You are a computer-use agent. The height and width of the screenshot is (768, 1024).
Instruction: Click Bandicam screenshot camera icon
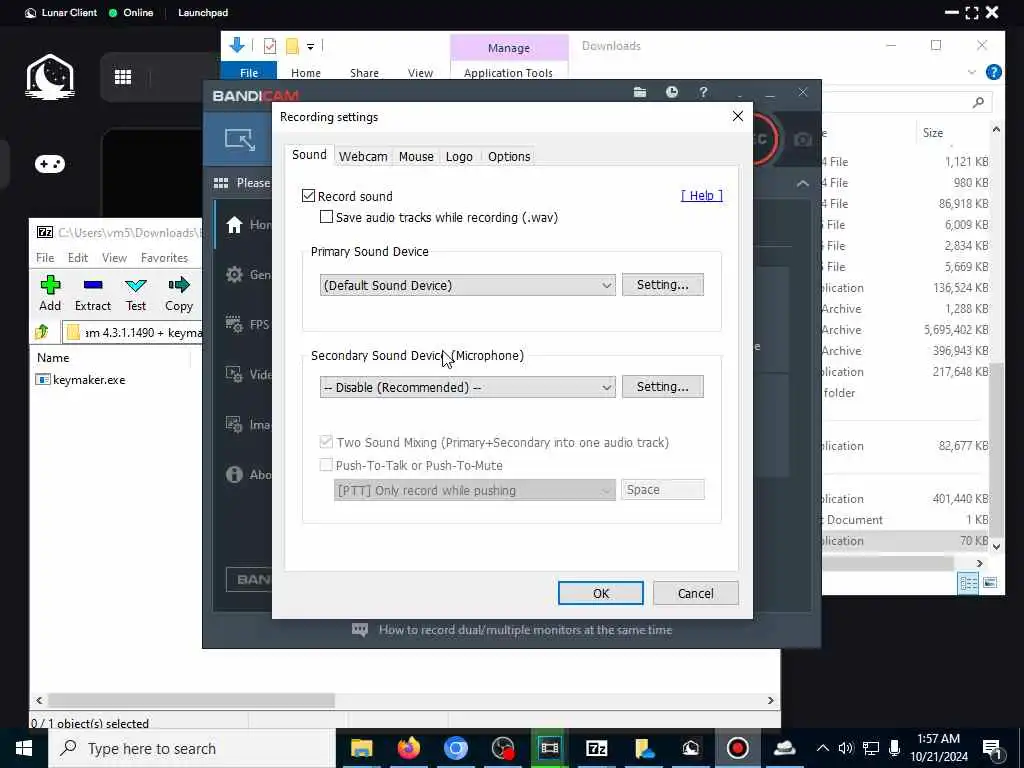pyautogui.click(x=803, y=140)
